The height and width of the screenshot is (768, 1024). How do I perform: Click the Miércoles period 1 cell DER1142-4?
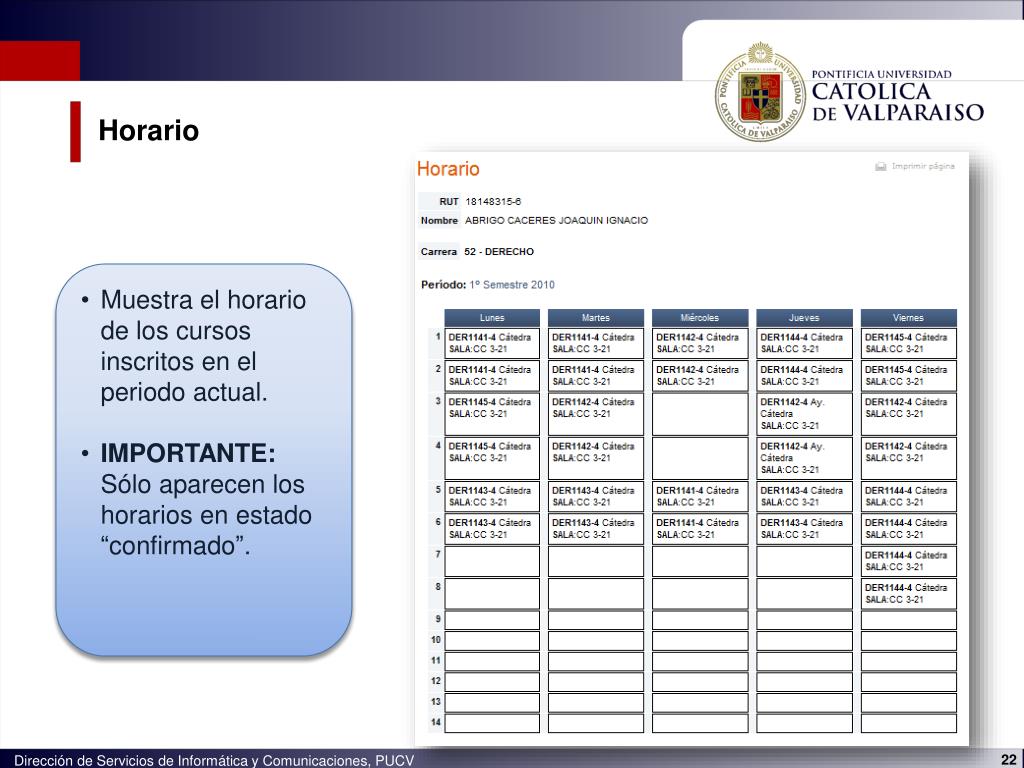click(x=699, y=344)
